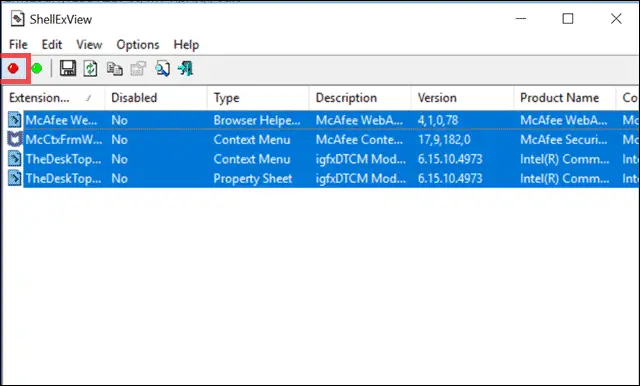The width and height of the screenshot is (640, 386).
Task: Sort by the Disabled column header
Action: click(x=156, y=98)
